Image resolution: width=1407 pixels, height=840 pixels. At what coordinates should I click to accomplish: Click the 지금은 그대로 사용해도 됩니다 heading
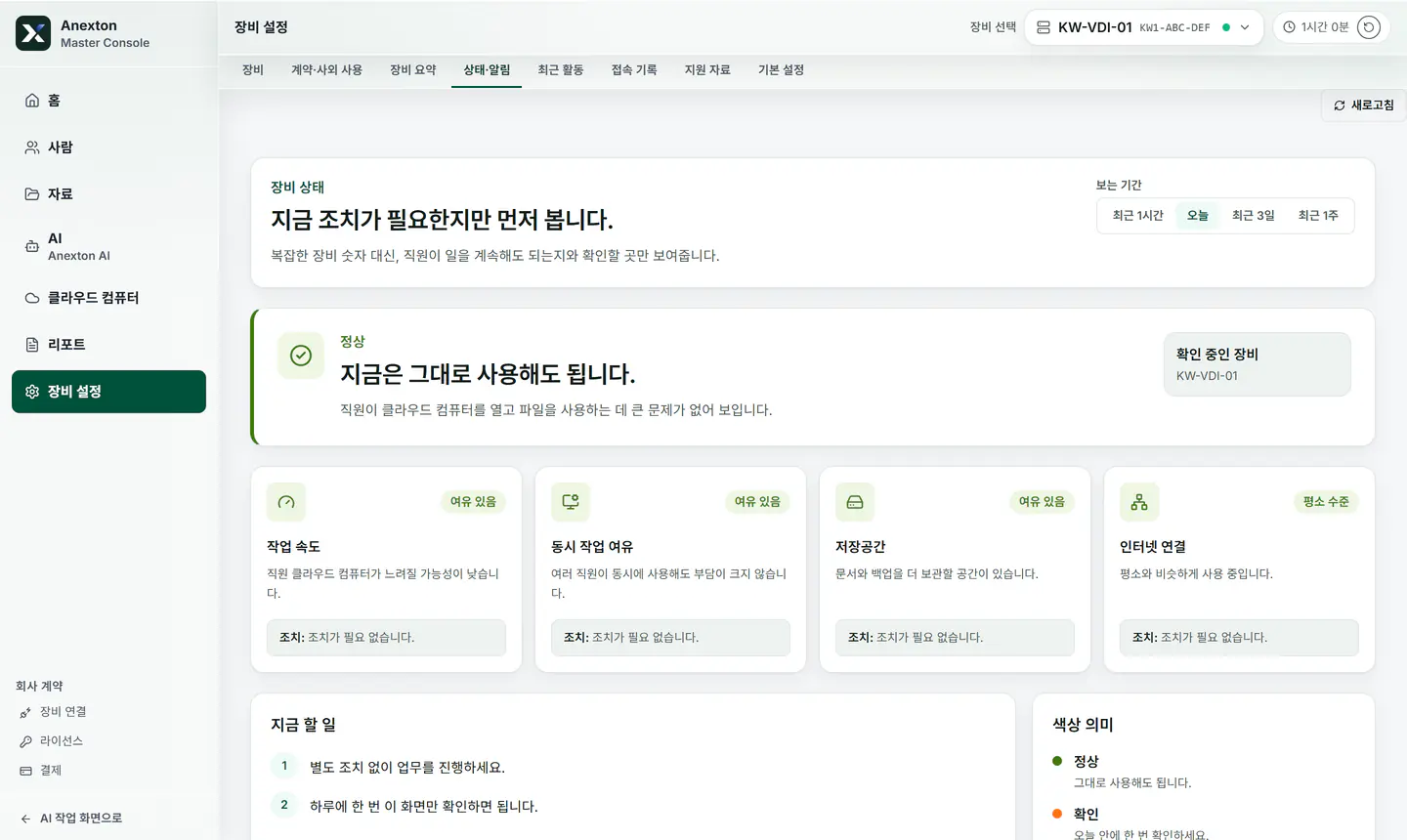pyautogui.click(x=488, y=374)
